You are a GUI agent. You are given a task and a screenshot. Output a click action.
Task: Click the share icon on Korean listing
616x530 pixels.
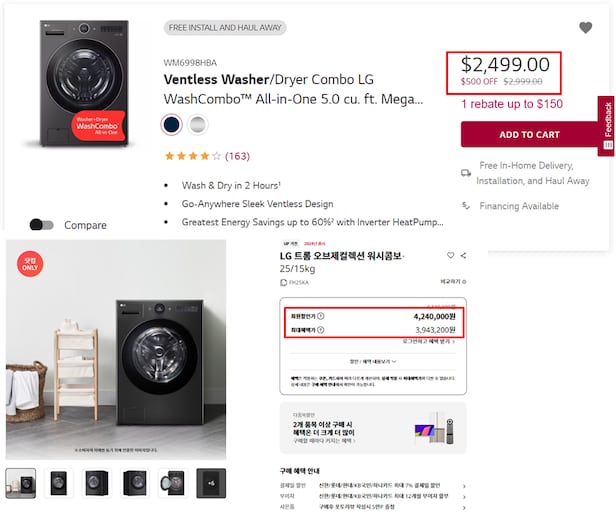[x=463, y=256]
